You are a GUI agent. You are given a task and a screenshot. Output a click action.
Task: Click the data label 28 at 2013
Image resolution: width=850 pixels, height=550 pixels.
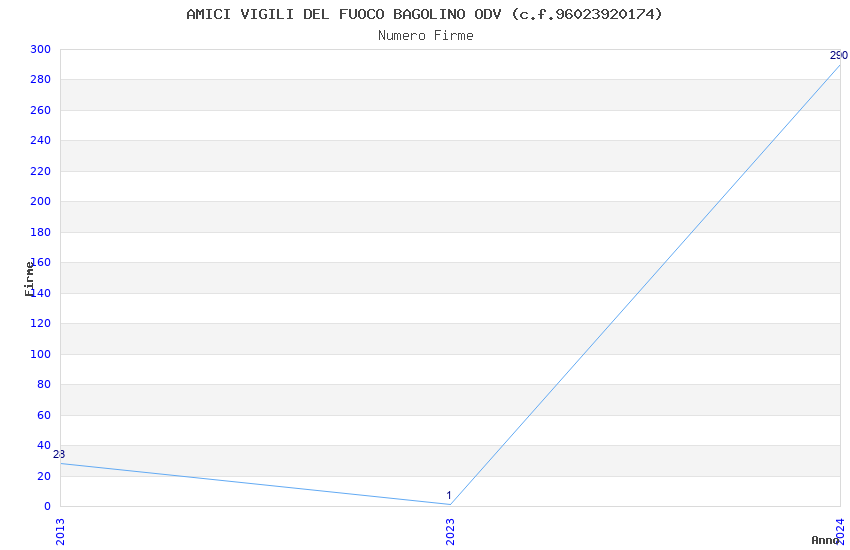pyautogui.click(x=59, y=454)
